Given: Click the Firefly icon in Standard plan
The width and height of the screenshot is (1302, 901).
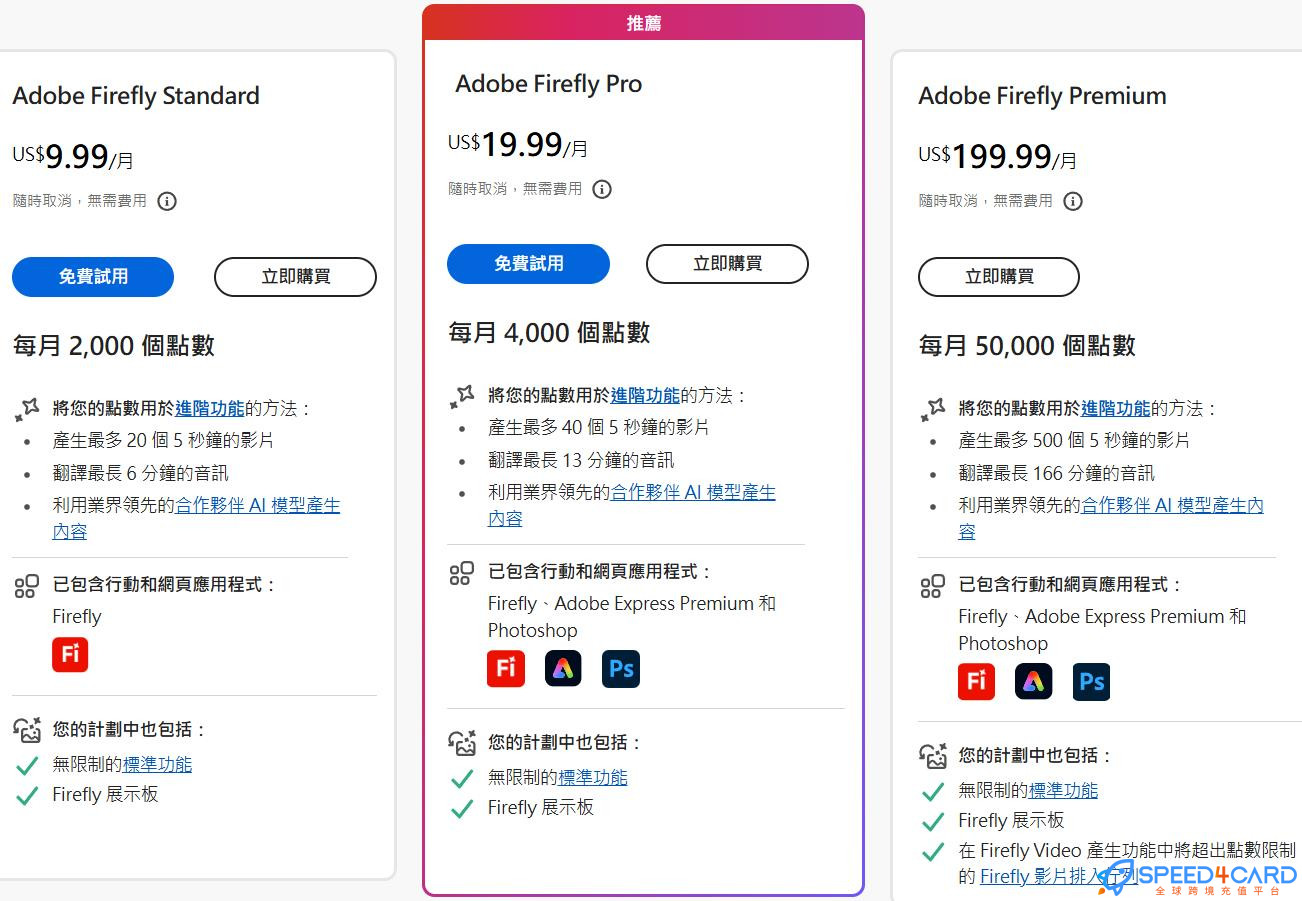Looking at the screenshot, I should 69,654.
